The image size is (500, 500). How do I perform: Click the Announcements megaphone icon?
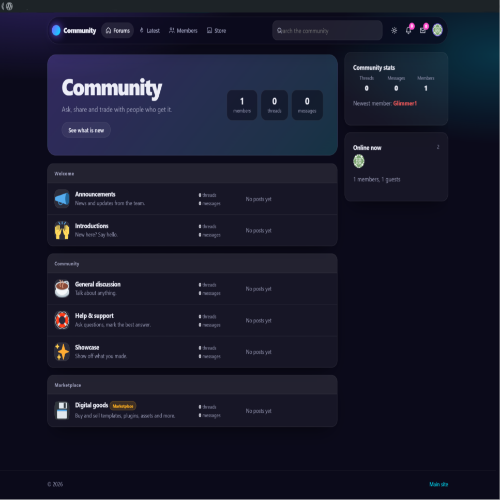coord(62,199)
